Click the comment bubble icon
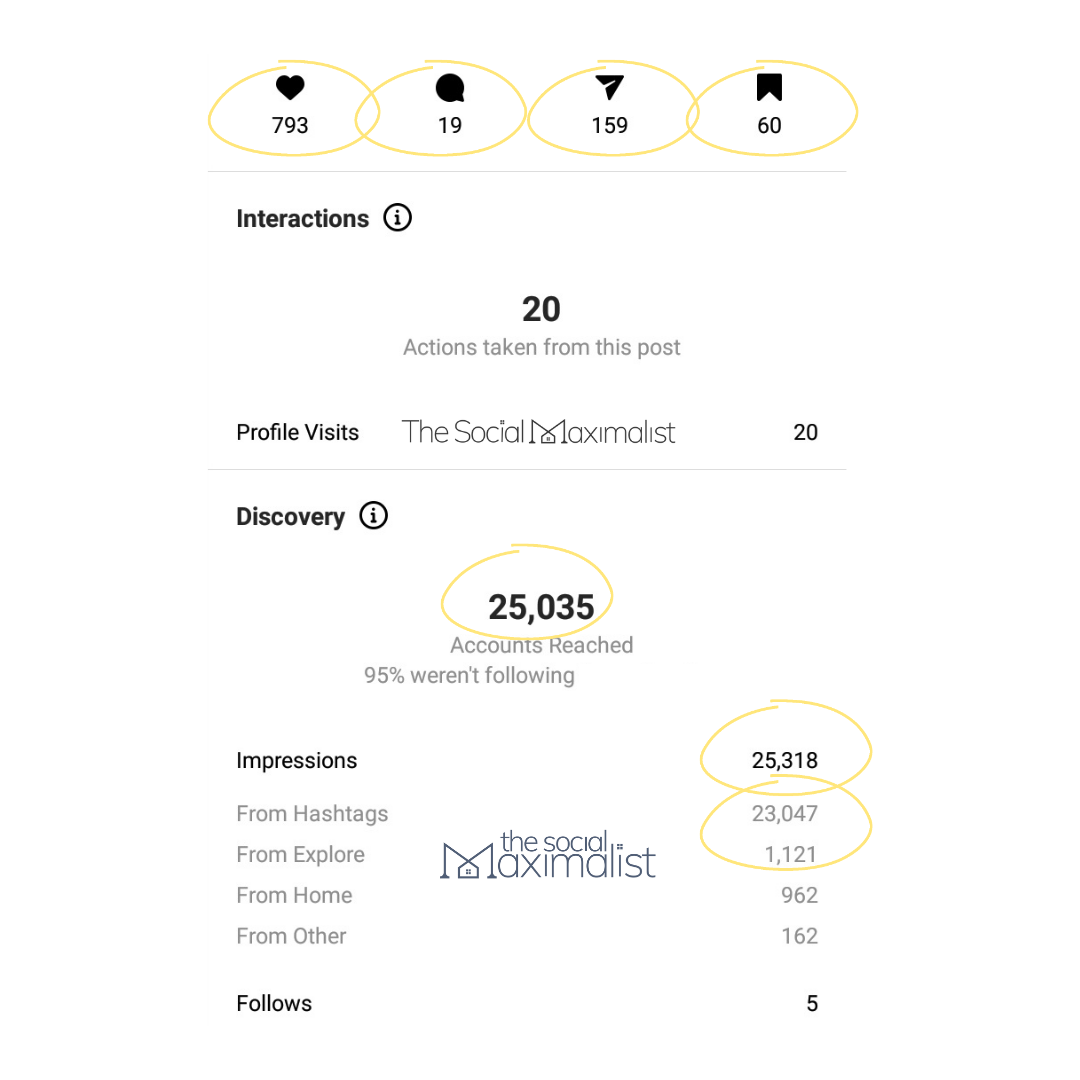This screenshot has width=1080, height=1080. coord(450,88)
